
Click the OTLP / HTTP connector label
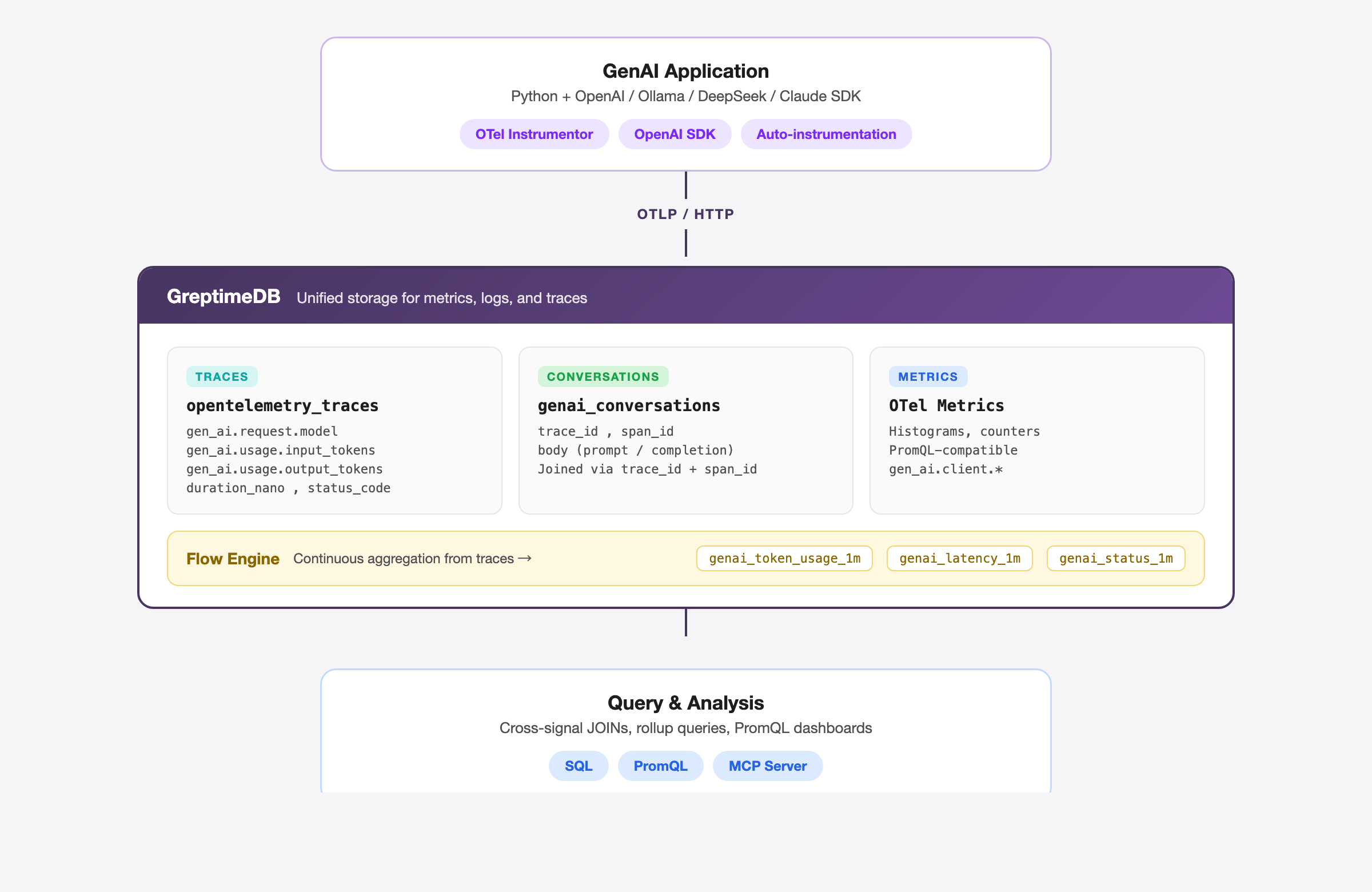[685, 214]
